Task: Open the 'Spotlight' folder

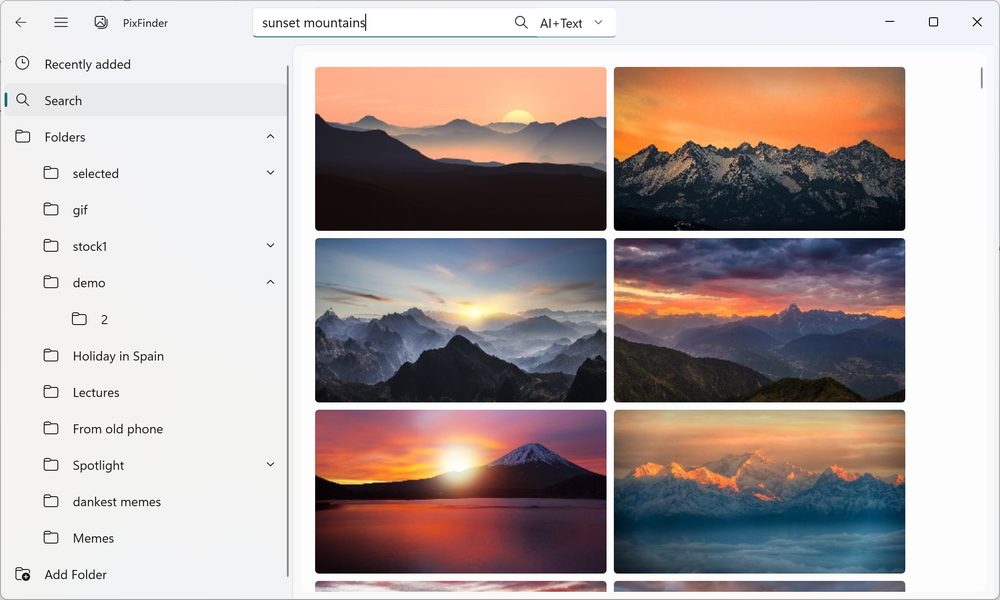Action: pos(145,464)
